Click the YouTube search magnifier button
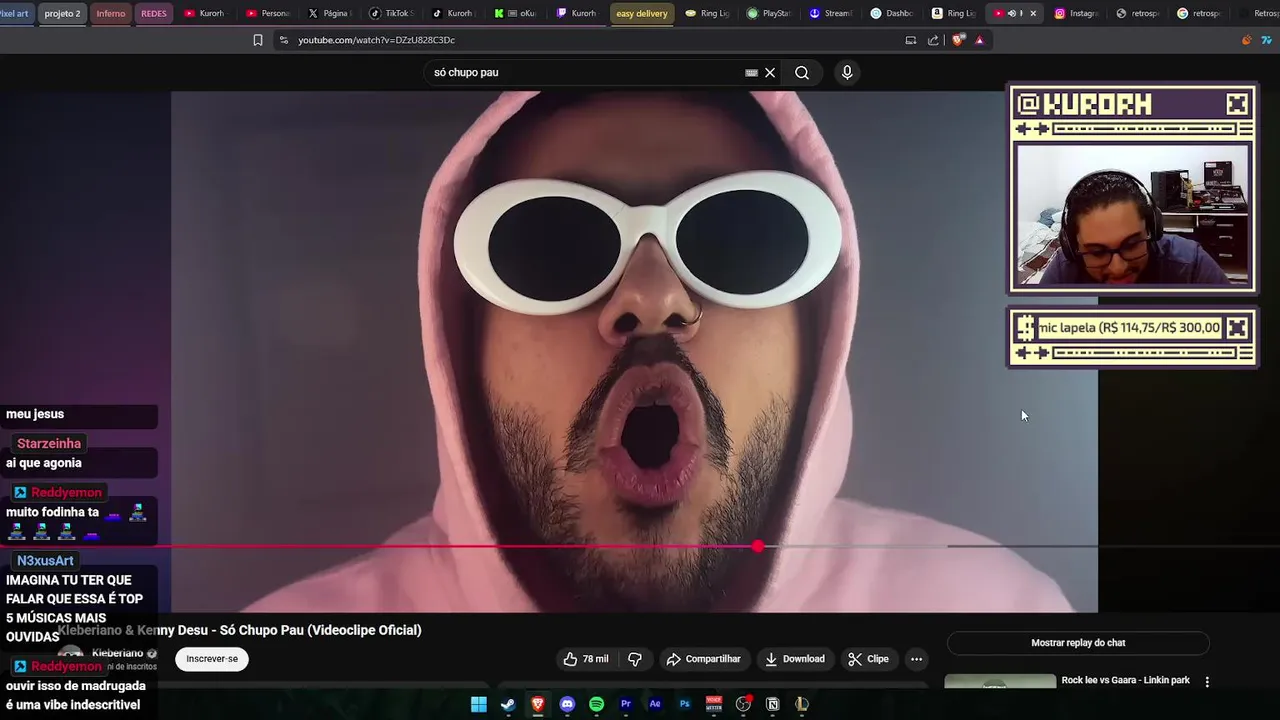This screenshot has height=720, width=1280. tap(802, 72)
